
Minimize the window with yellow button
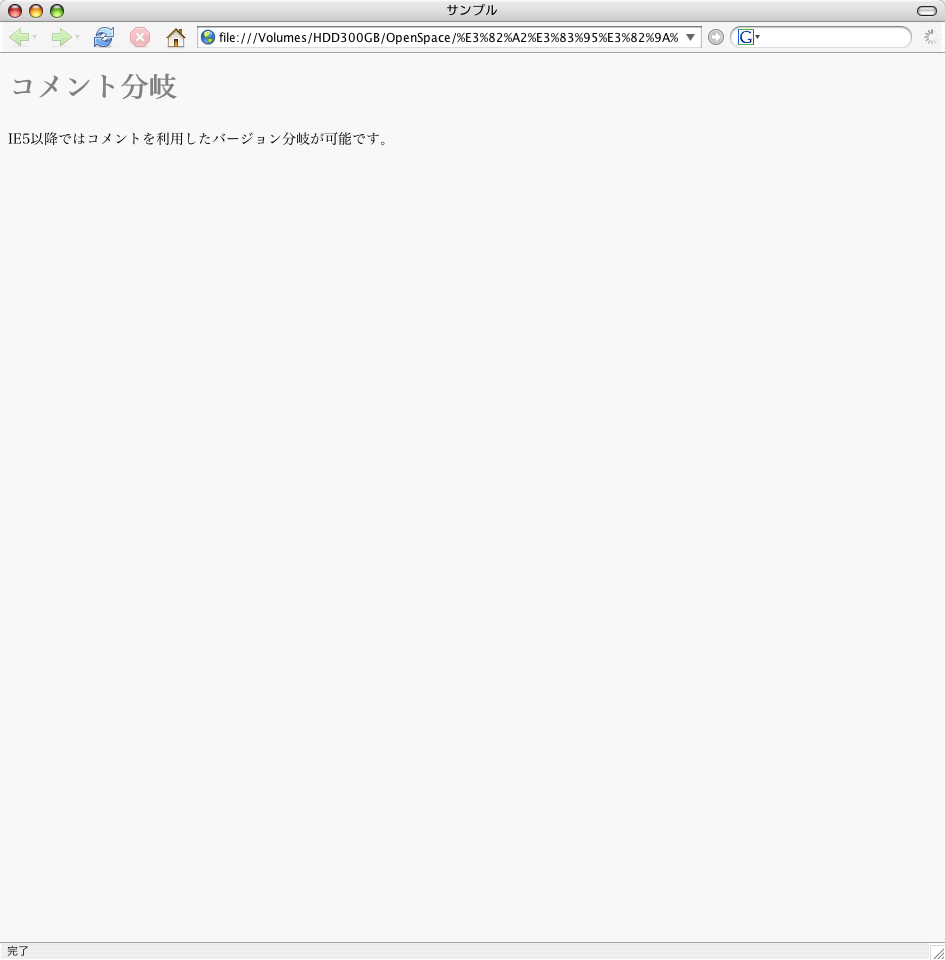pos(36,11)
